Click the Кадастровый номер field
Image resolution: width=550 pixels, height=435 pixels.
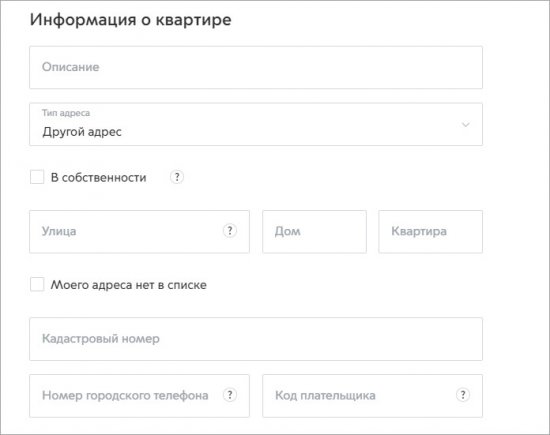[x=256, y=339]
